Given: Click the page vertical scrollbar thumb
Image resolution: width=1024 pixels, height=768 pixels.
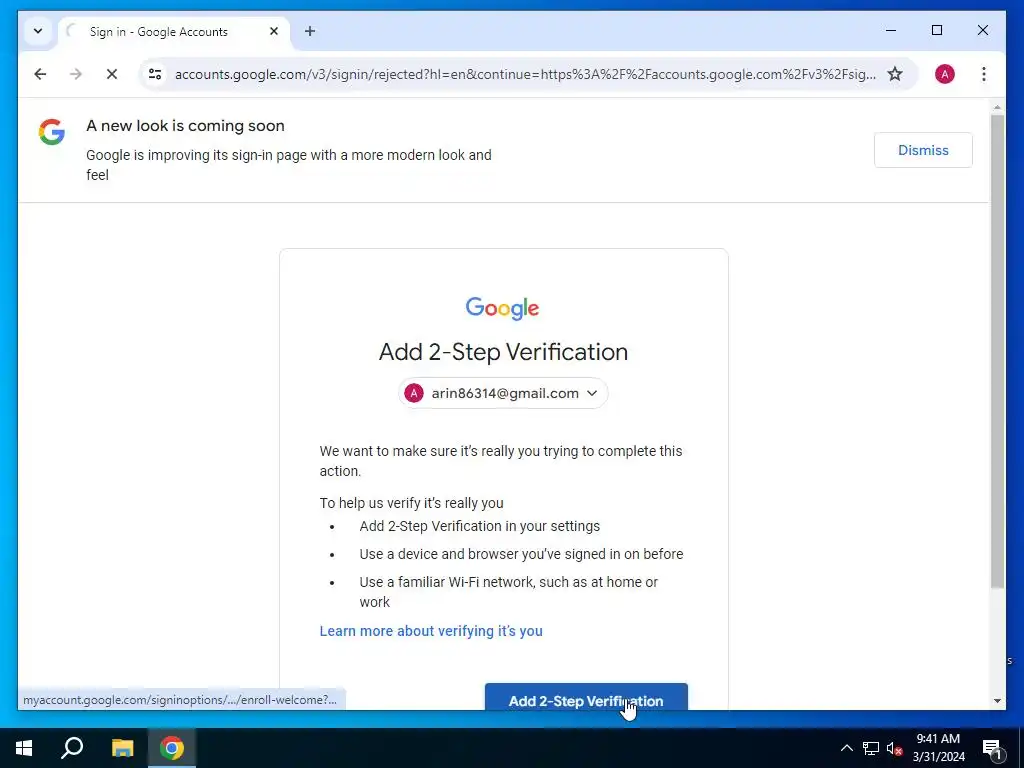Looking at the screenshot, I should tap(997, 351).
